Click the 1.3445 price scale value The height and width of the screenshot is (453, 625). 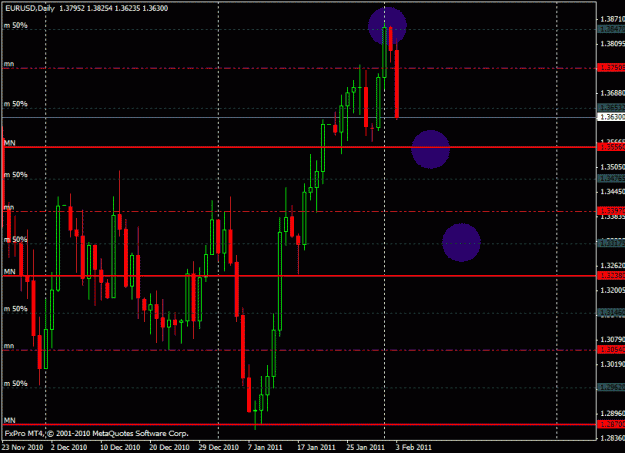pyautogui.click(x=612, y=192)
